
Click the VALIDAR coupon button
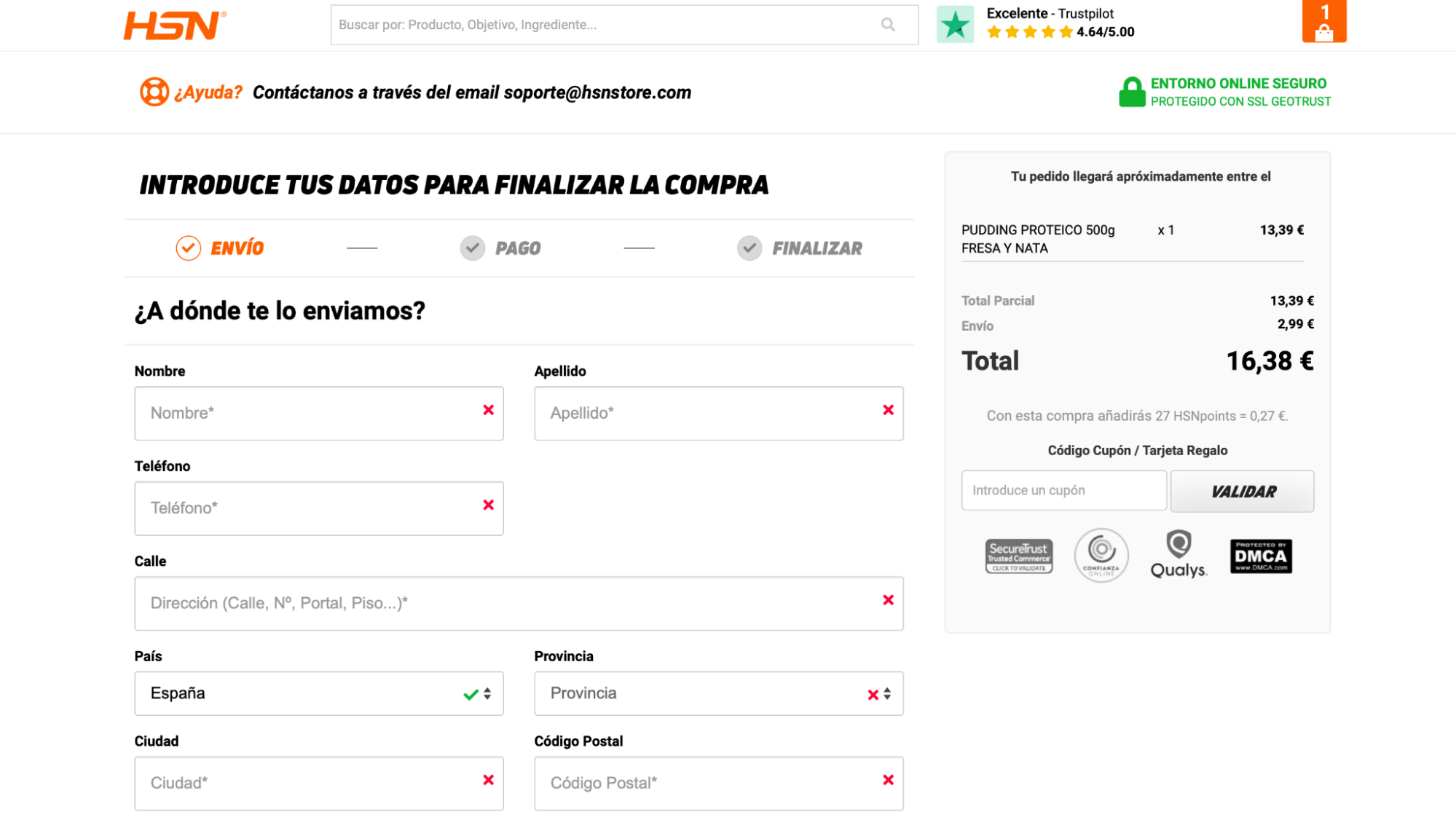tap(1242, 492)
